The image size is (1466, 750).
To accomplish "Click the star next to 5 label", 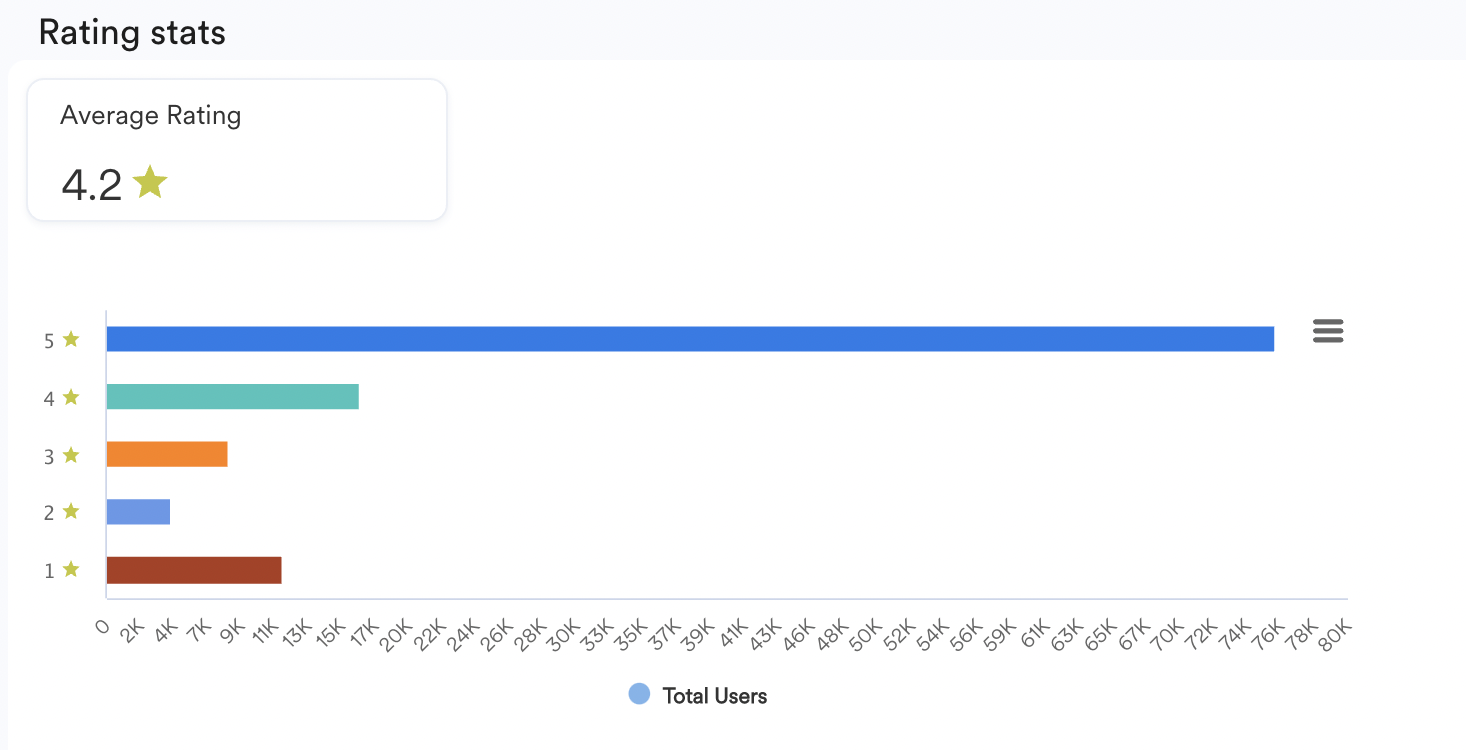I will click(x=71, y=339).
